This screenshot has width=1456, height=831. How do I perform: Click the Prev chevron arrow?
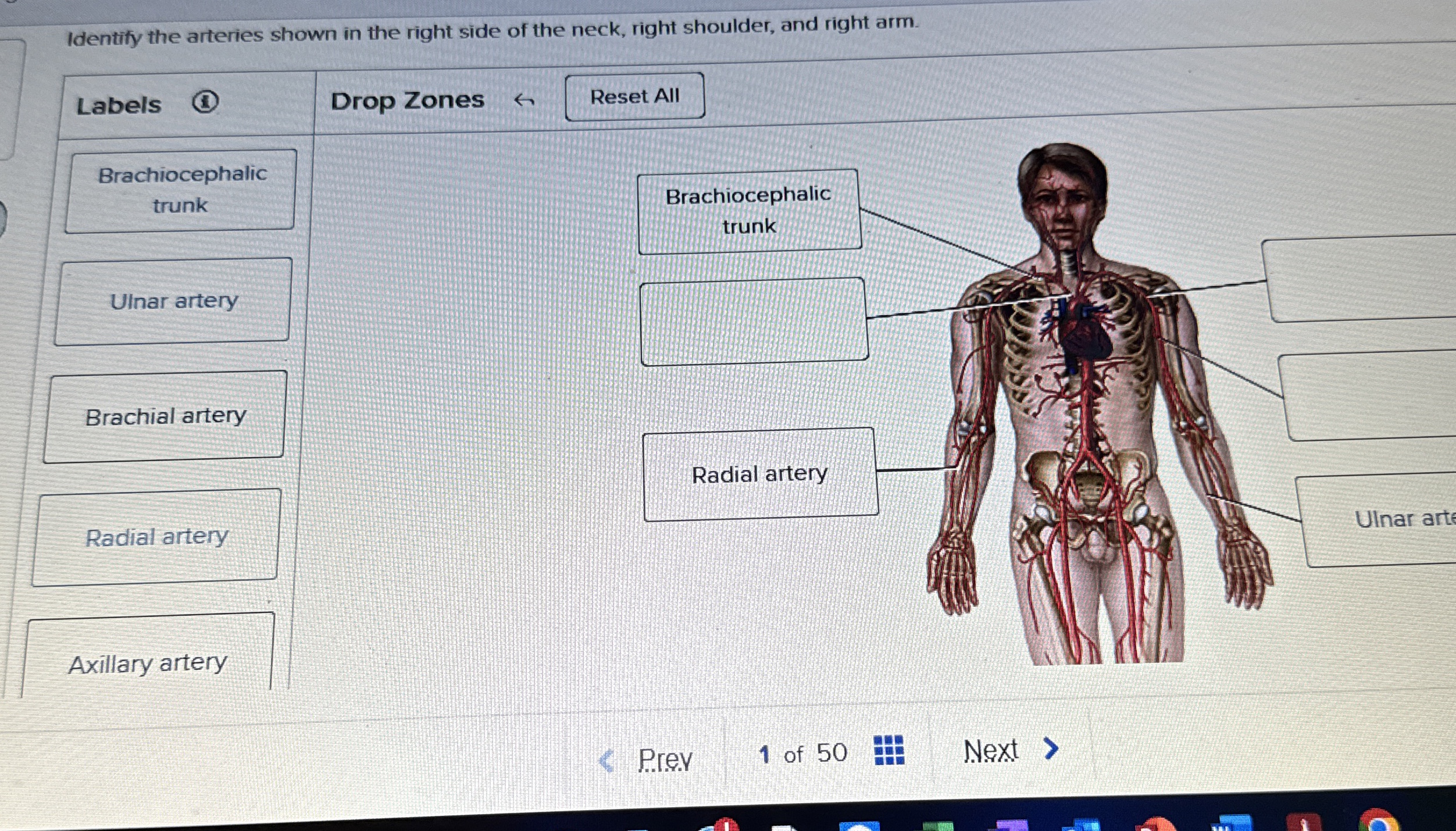coord(607,756)
